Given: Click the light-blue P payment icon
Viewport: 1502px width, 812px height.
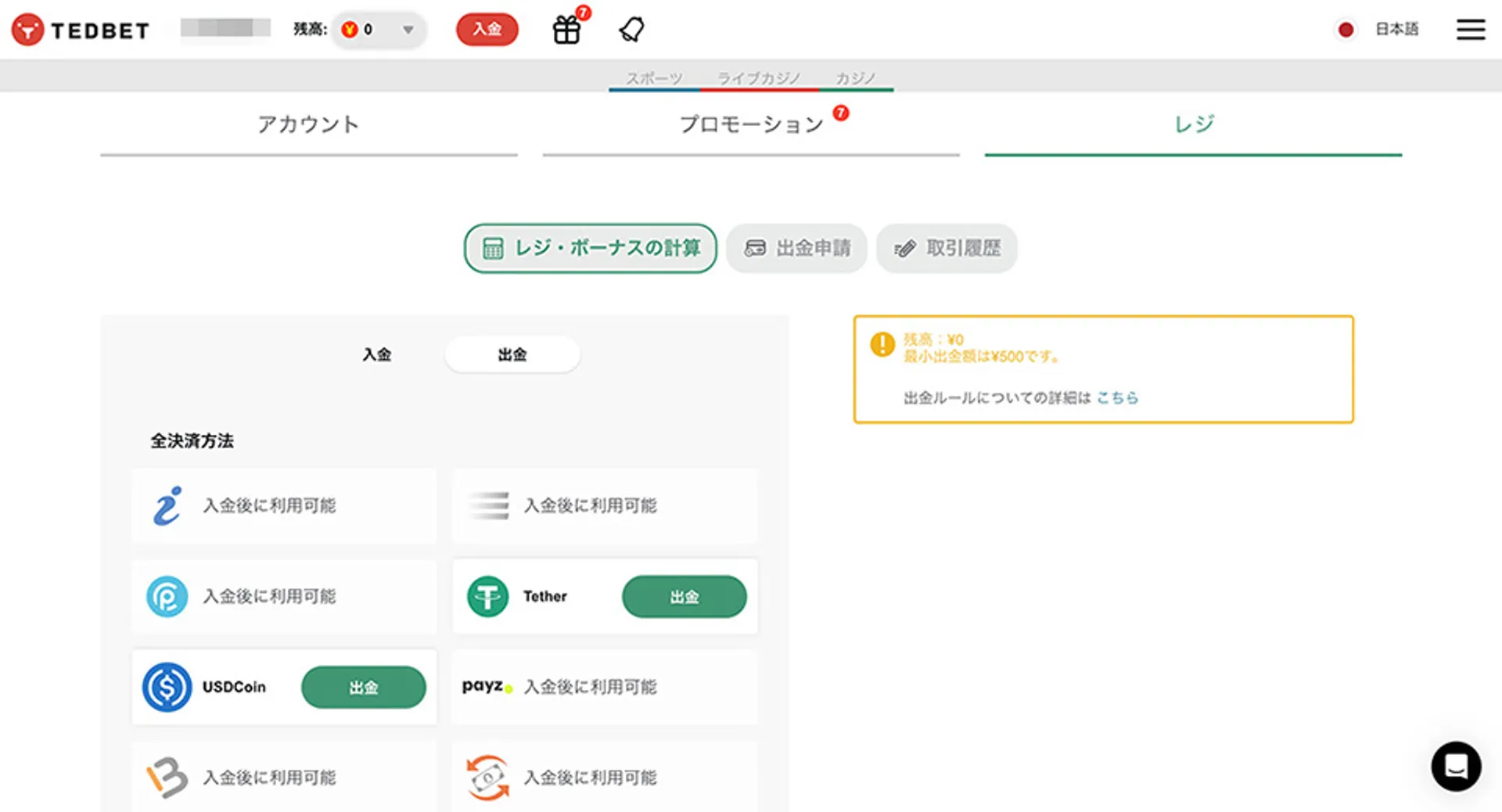Looking at the screenshot, I should point(167,596).
